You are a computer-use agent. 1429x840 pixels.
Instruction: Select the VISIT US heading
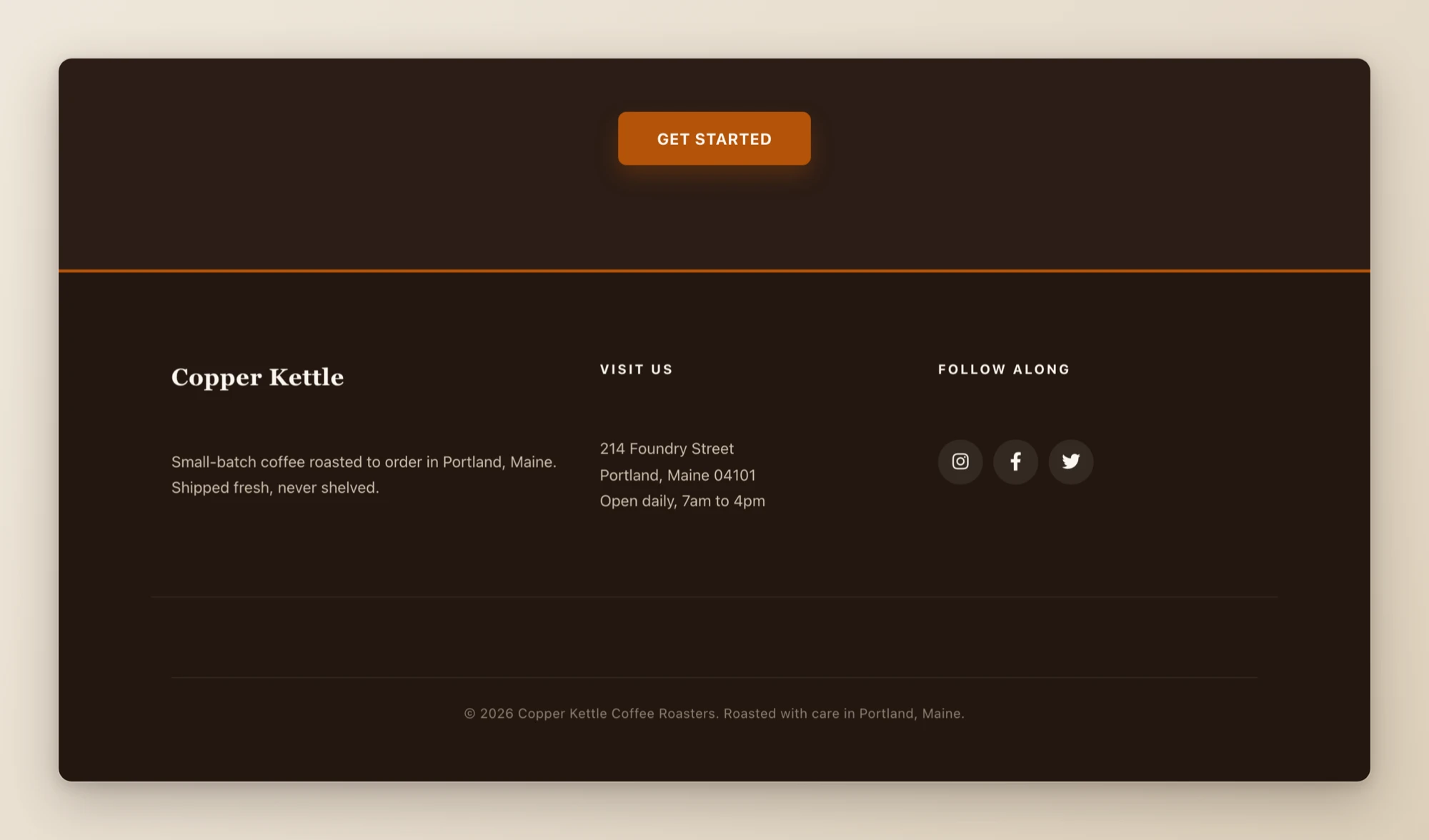tap(636, 369)
